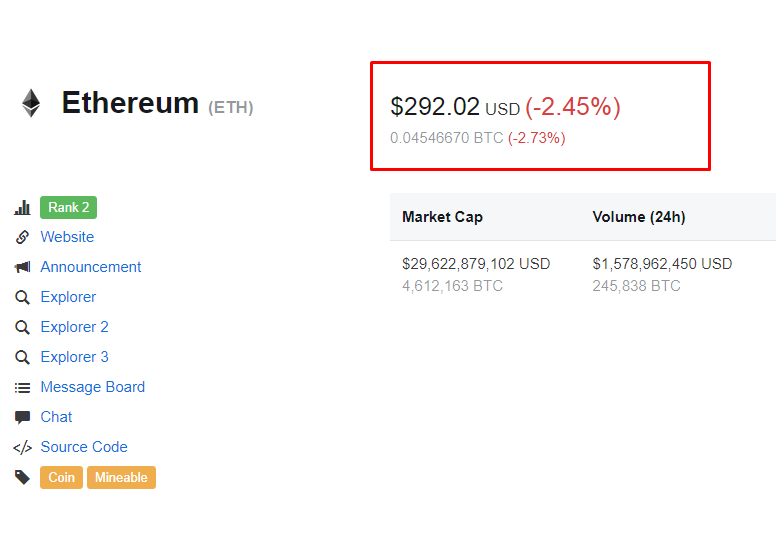
Task: Select the orange Mineable tag
Action: (121, 477)
